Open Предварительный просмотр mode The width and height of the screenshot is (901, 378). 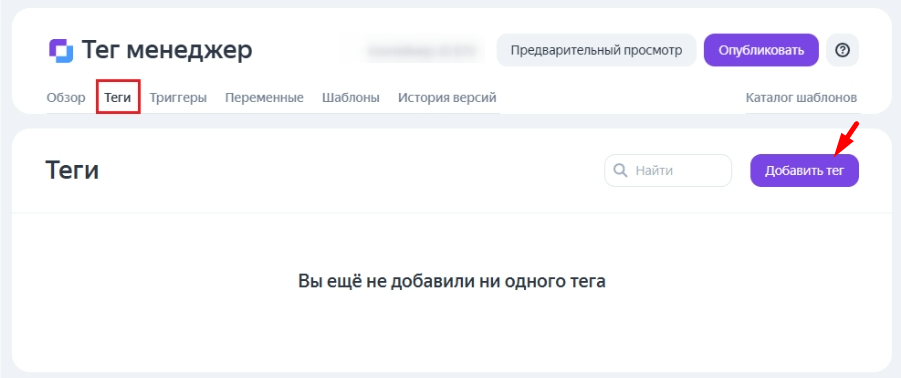pos(596,51)
